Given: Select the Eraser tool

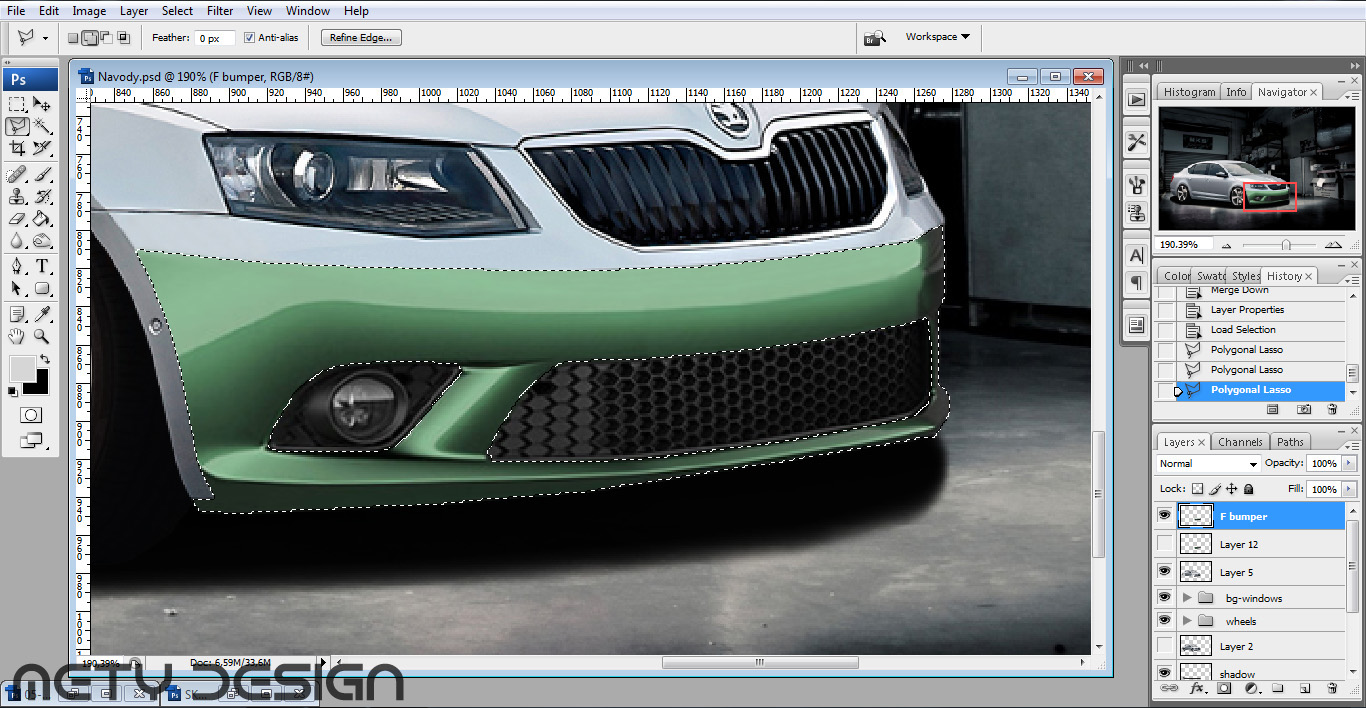Looking at the screenshot, I should coord(17,219).
